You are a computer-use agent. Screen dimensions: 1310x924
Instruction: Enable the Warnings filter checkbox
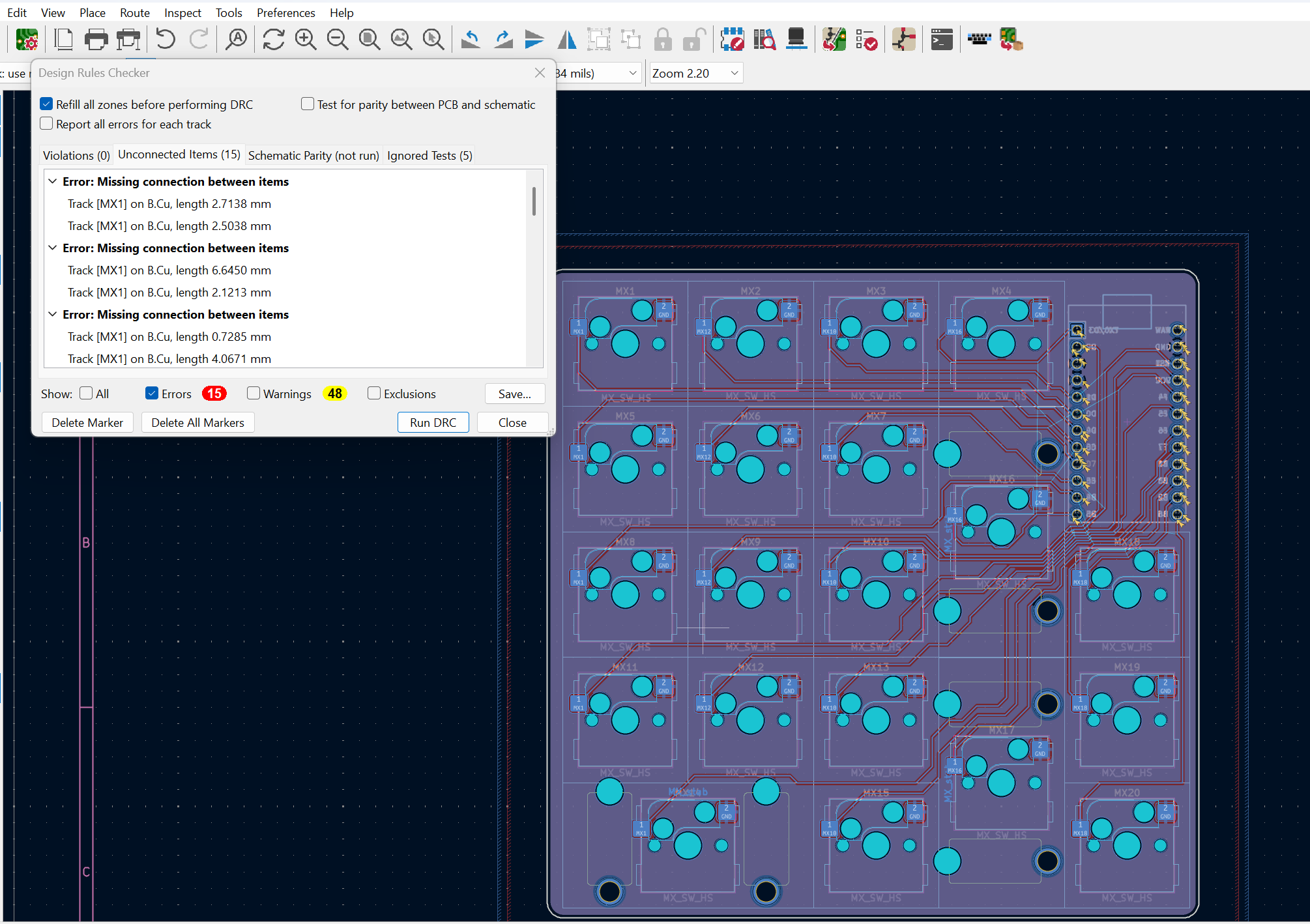[x=254, y=394]
